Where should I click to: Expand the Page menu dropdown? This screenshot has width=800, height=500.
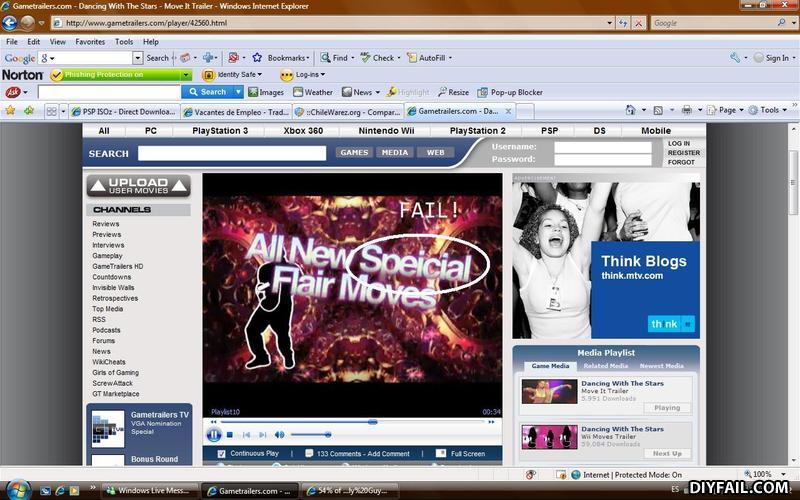741,110
